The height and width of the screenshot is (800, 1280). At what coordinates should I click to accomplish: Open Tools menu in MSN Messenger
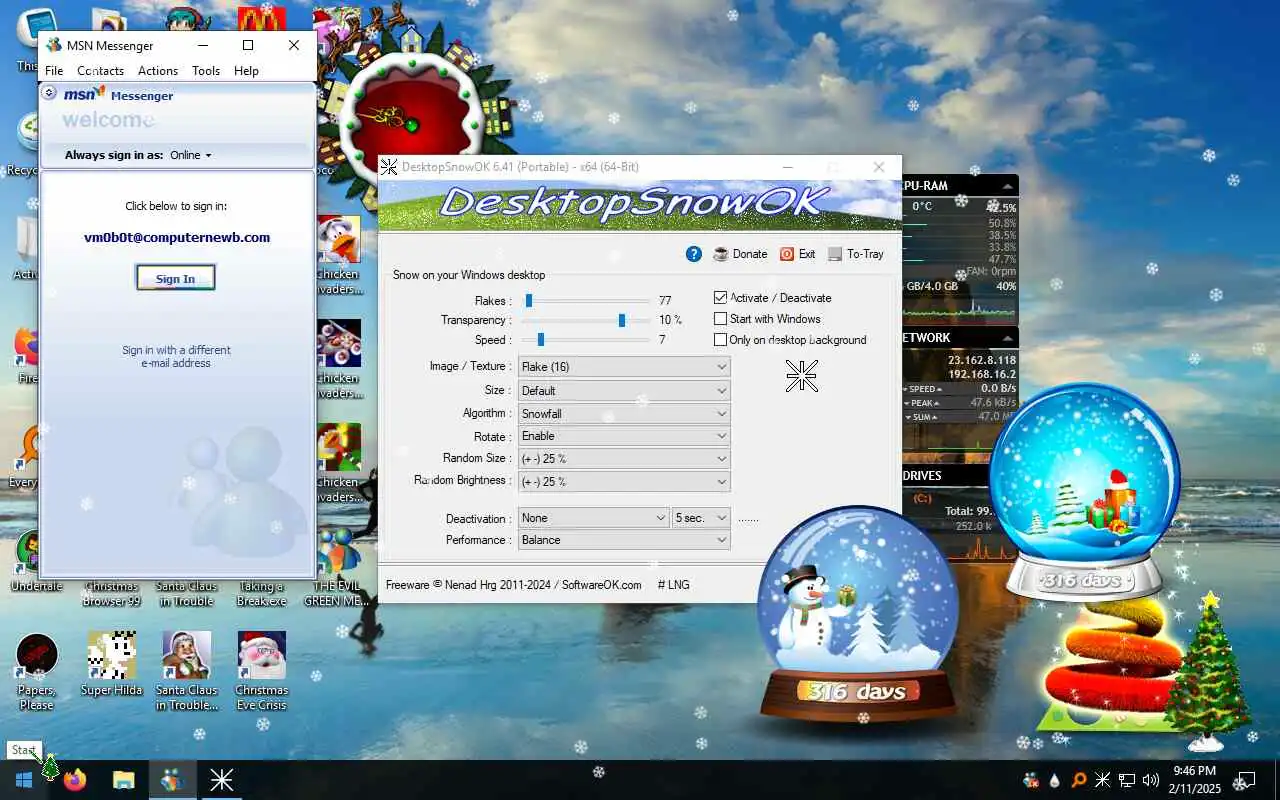point(206,71)
